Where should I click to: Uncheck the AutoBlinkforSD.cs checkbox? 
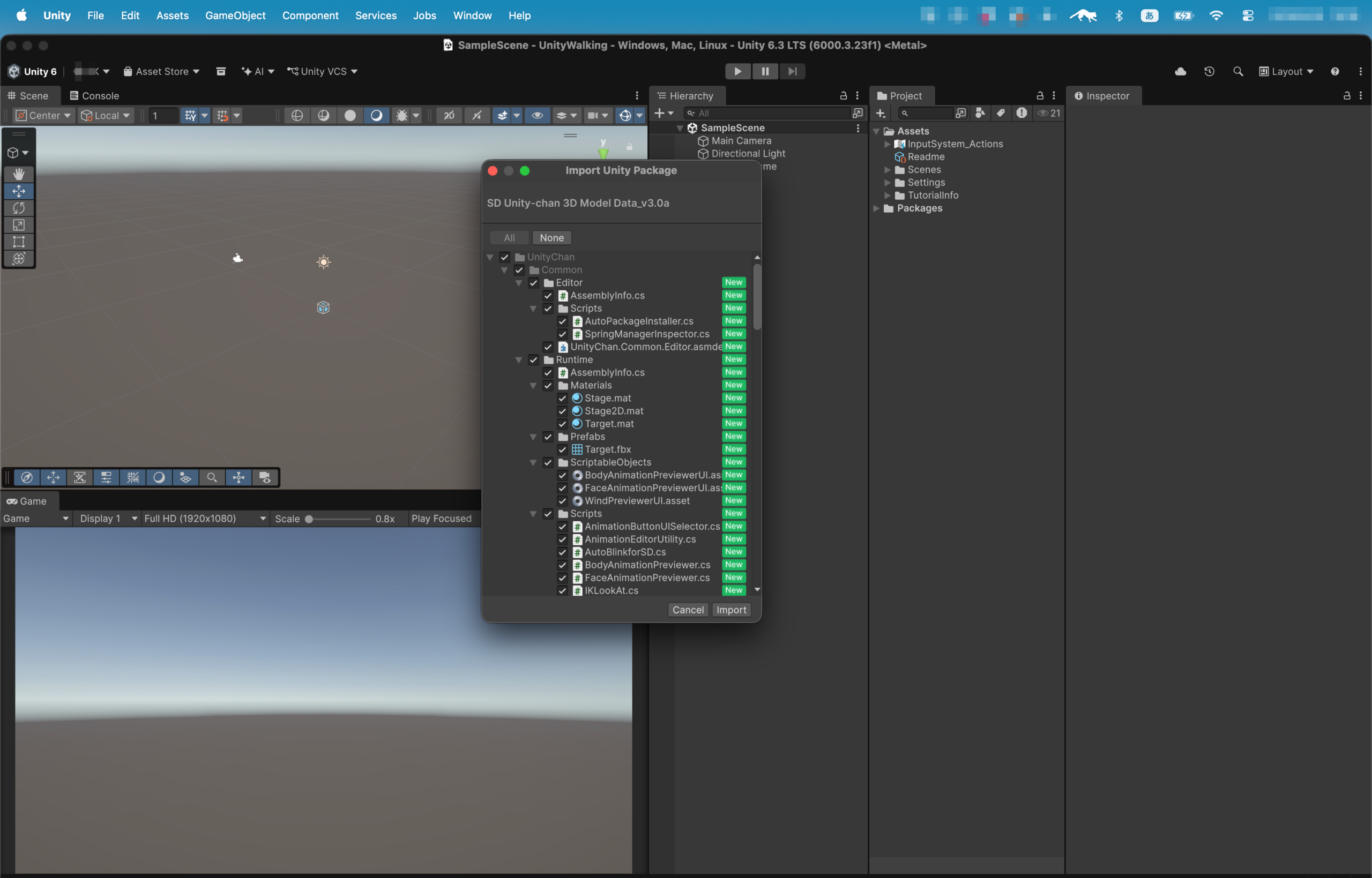[562, 552]
